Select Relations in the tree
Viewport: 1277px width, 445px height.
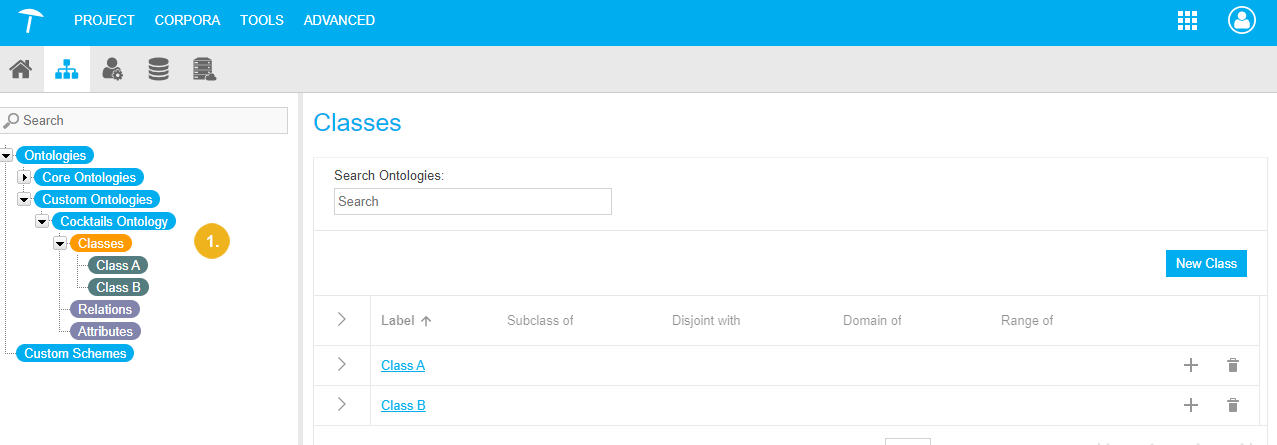105,310
